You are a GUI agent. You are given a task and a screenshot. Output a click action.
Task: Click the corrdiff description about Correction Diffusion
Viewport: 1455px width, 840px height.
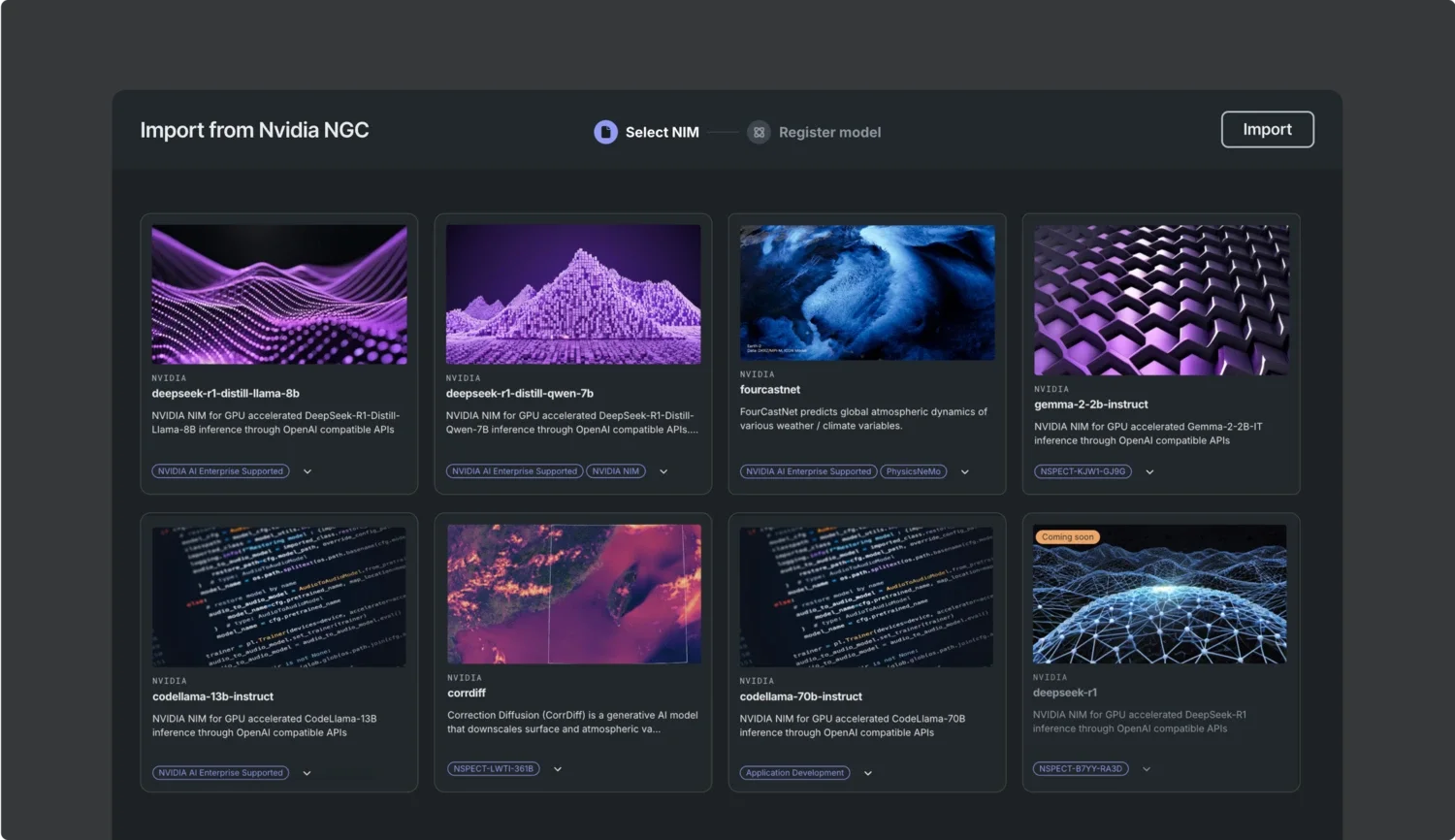572,722
